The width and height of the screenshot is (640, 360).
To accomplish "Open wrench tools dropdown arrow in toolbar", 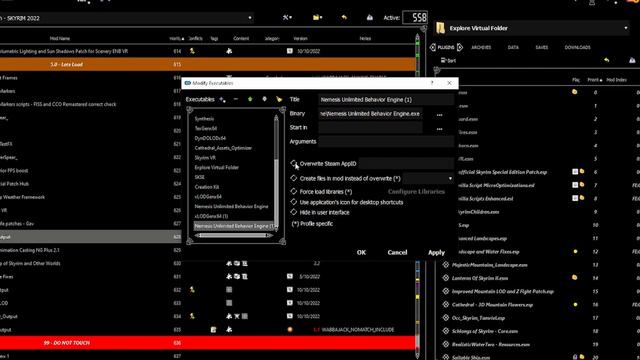I will click(291, 18).
